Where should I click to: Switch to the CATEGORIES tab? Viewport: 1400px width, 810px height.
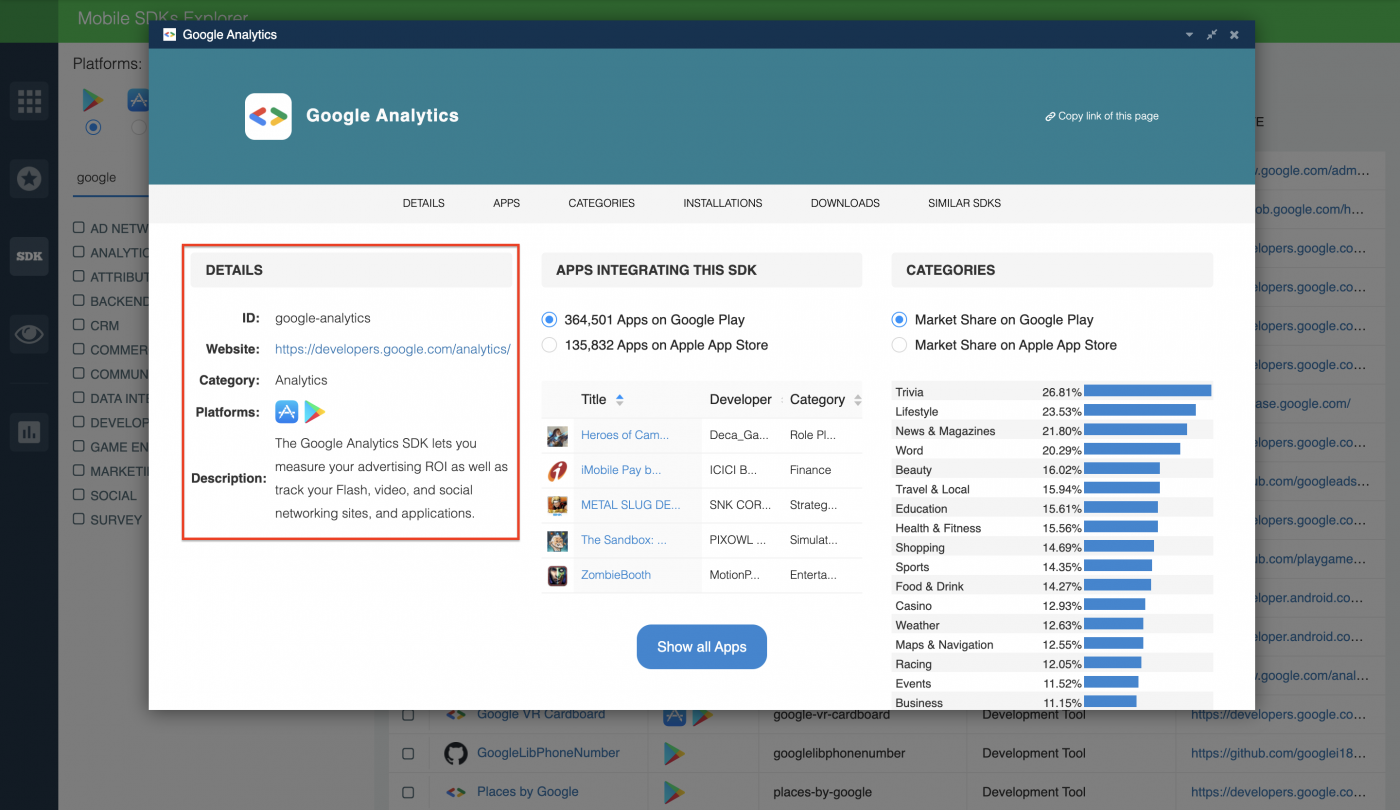coord(602,203)
